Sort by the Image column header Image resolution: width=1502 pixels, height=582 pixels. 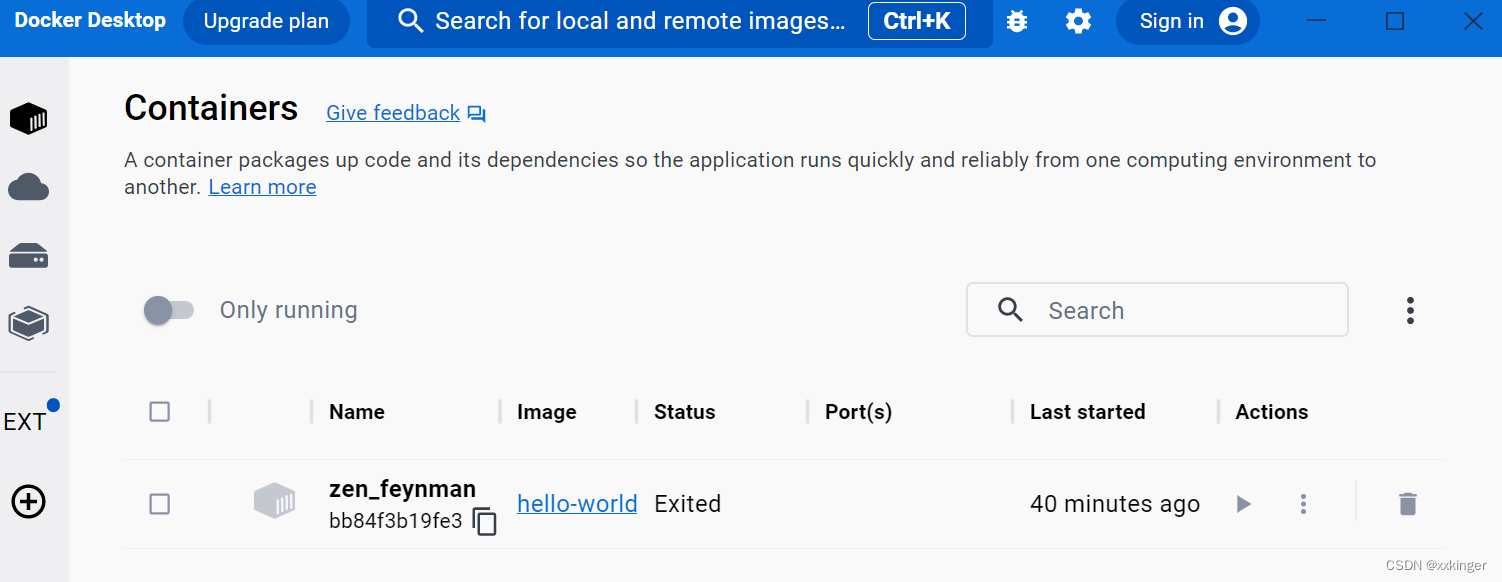tap(547, 412)
